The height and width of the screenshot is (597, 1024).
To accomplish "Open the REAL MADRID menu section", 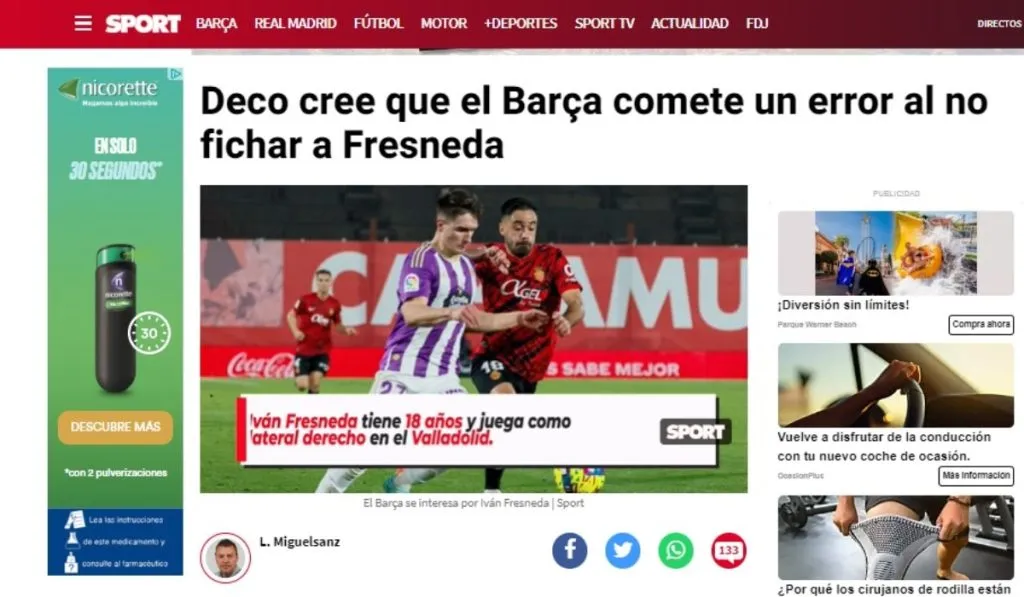I will click(x=295, y=24).
